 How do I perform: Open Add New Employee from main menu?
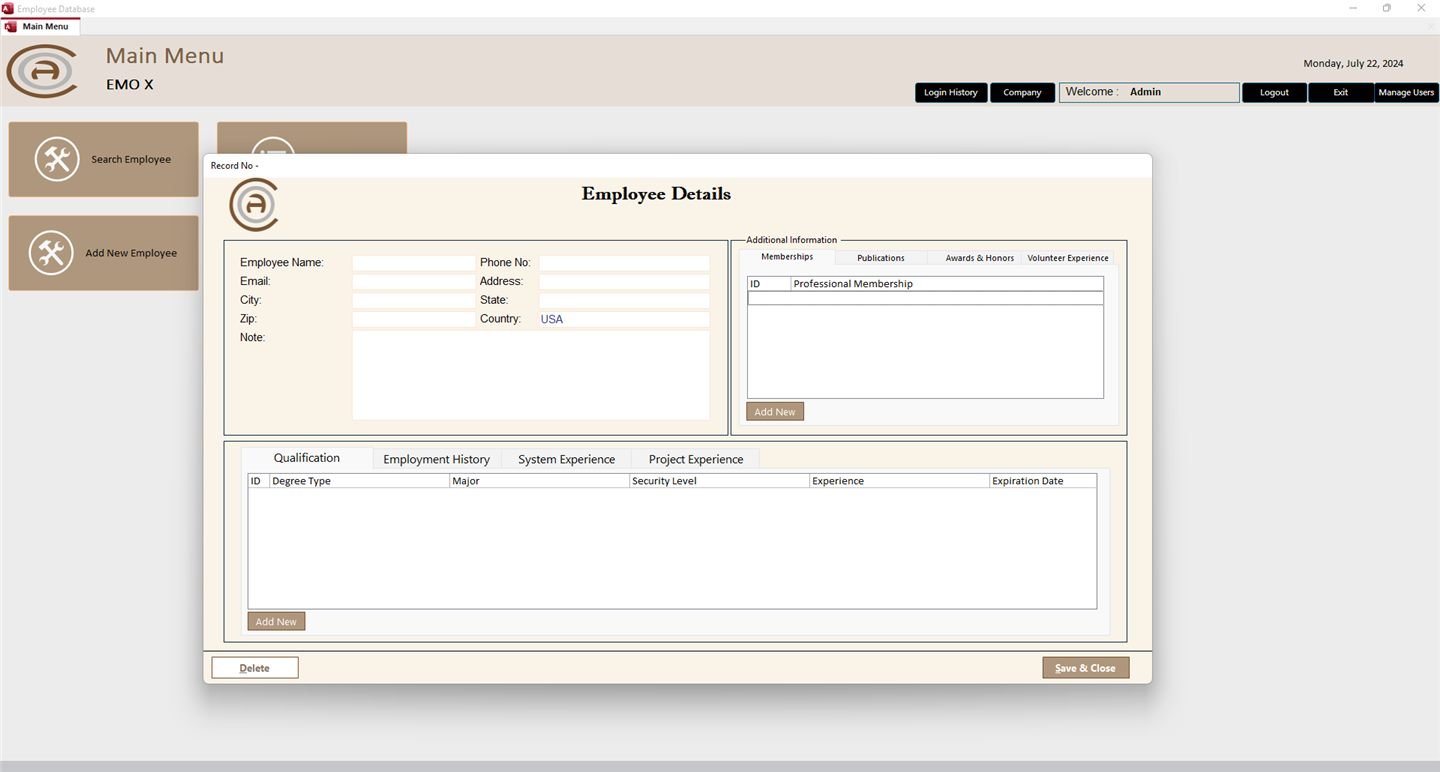[104, 253]
